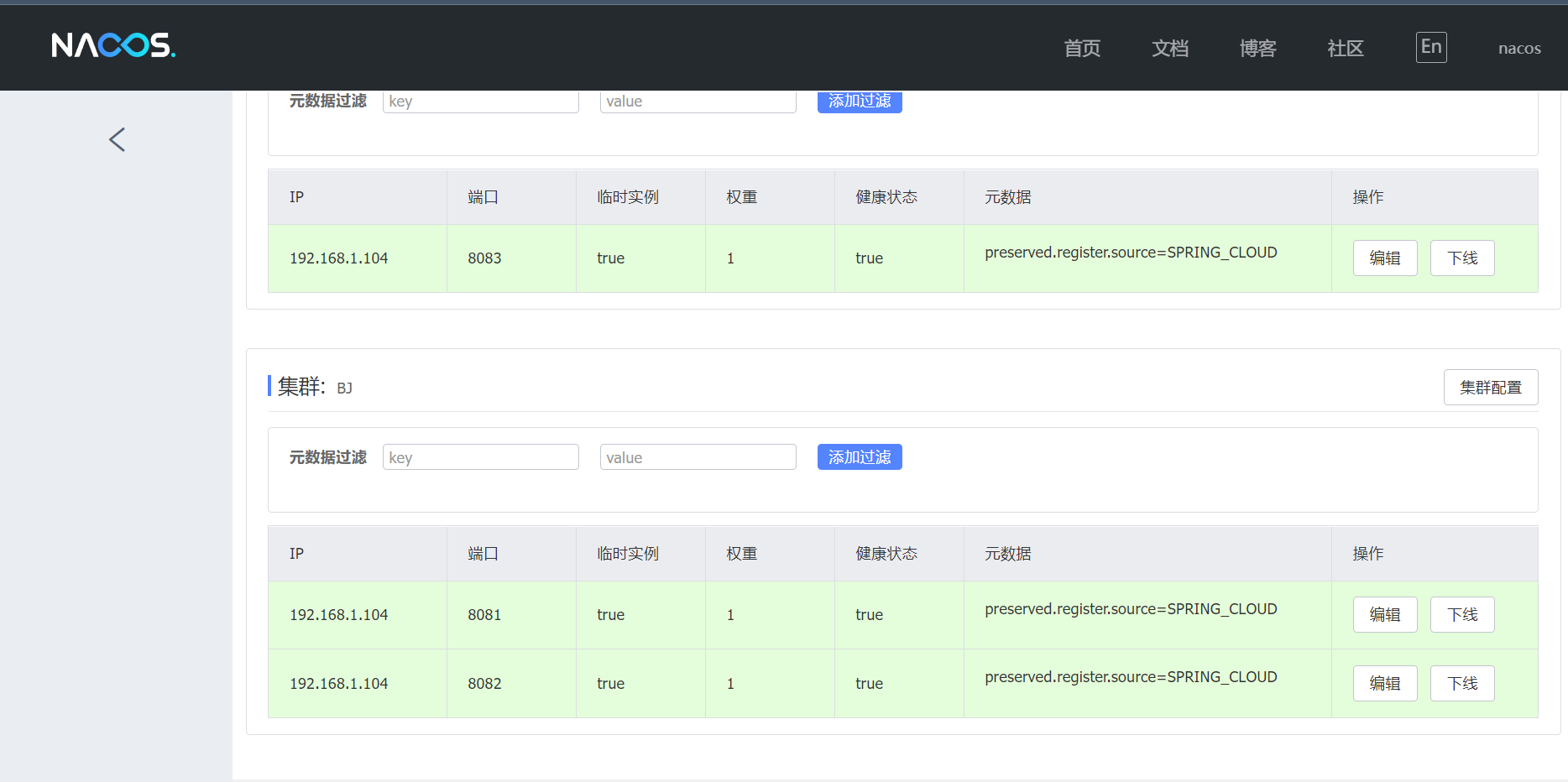Open 文档 in top navigation
1568x782 pixels.
point(1169,49)
